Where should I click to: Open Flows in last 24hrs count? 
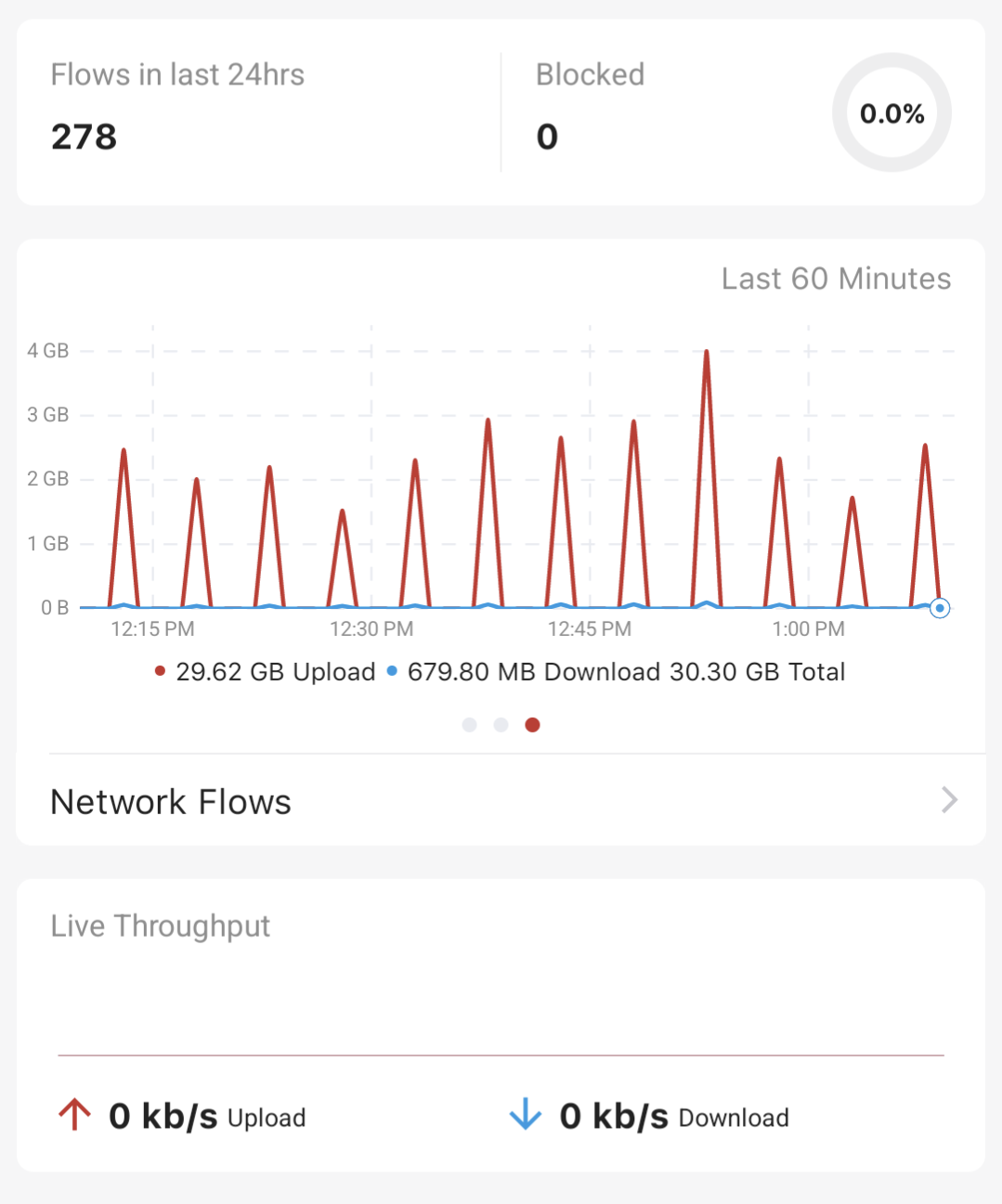[x=85, y=136]
